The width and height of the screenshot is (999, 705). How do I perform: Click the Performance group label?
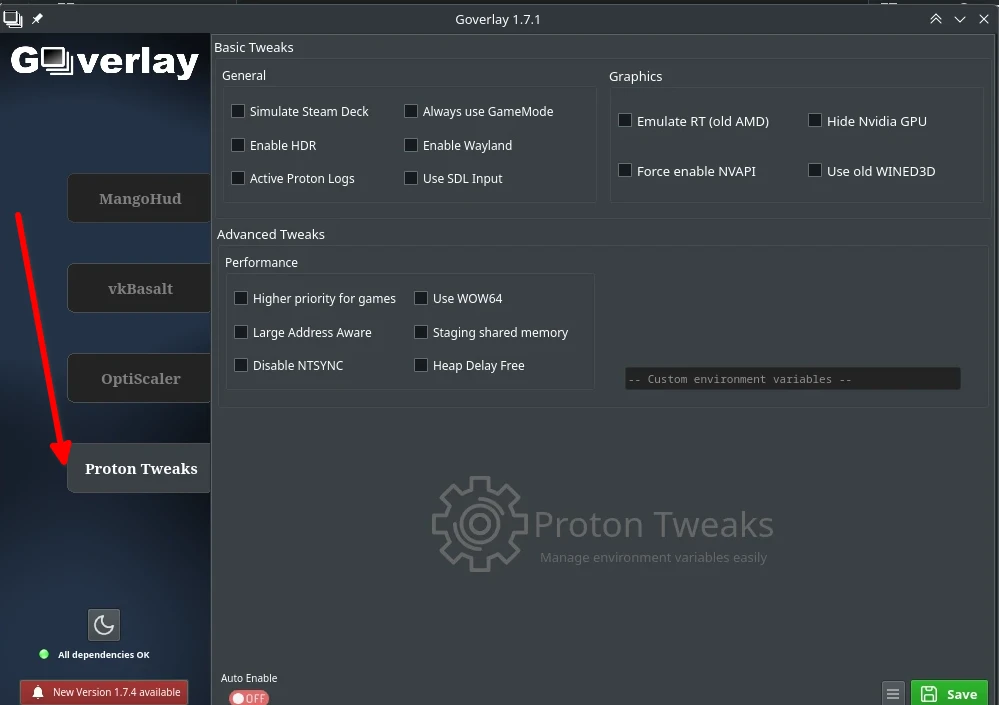(261, 262)
